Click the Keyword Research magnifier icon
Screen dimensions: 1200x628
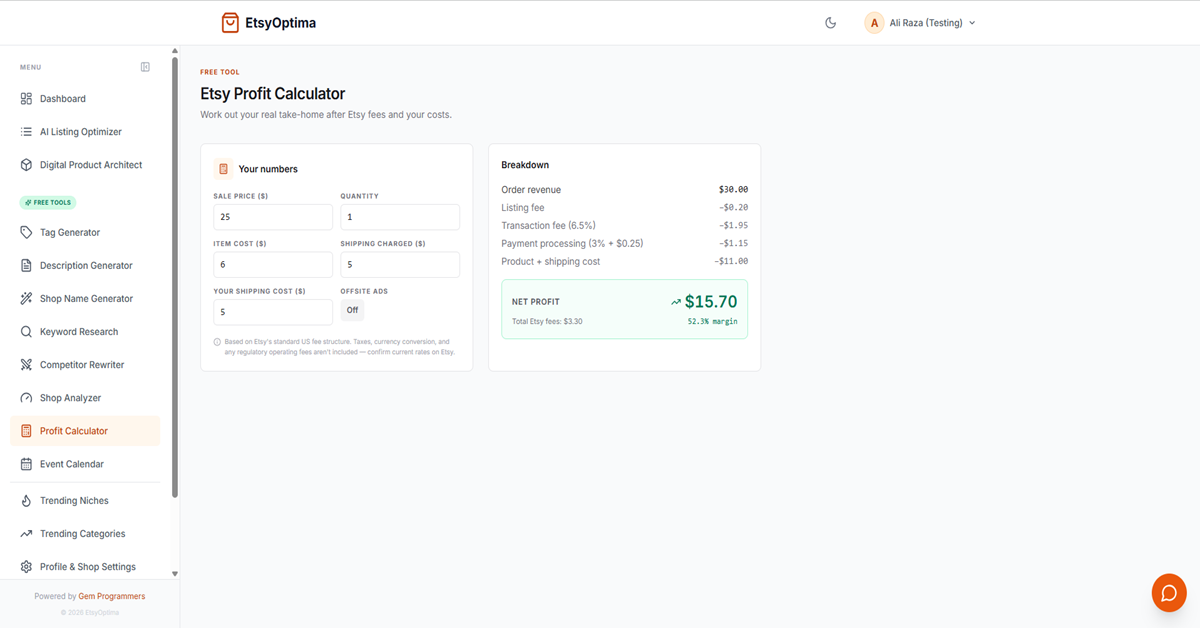26,332
